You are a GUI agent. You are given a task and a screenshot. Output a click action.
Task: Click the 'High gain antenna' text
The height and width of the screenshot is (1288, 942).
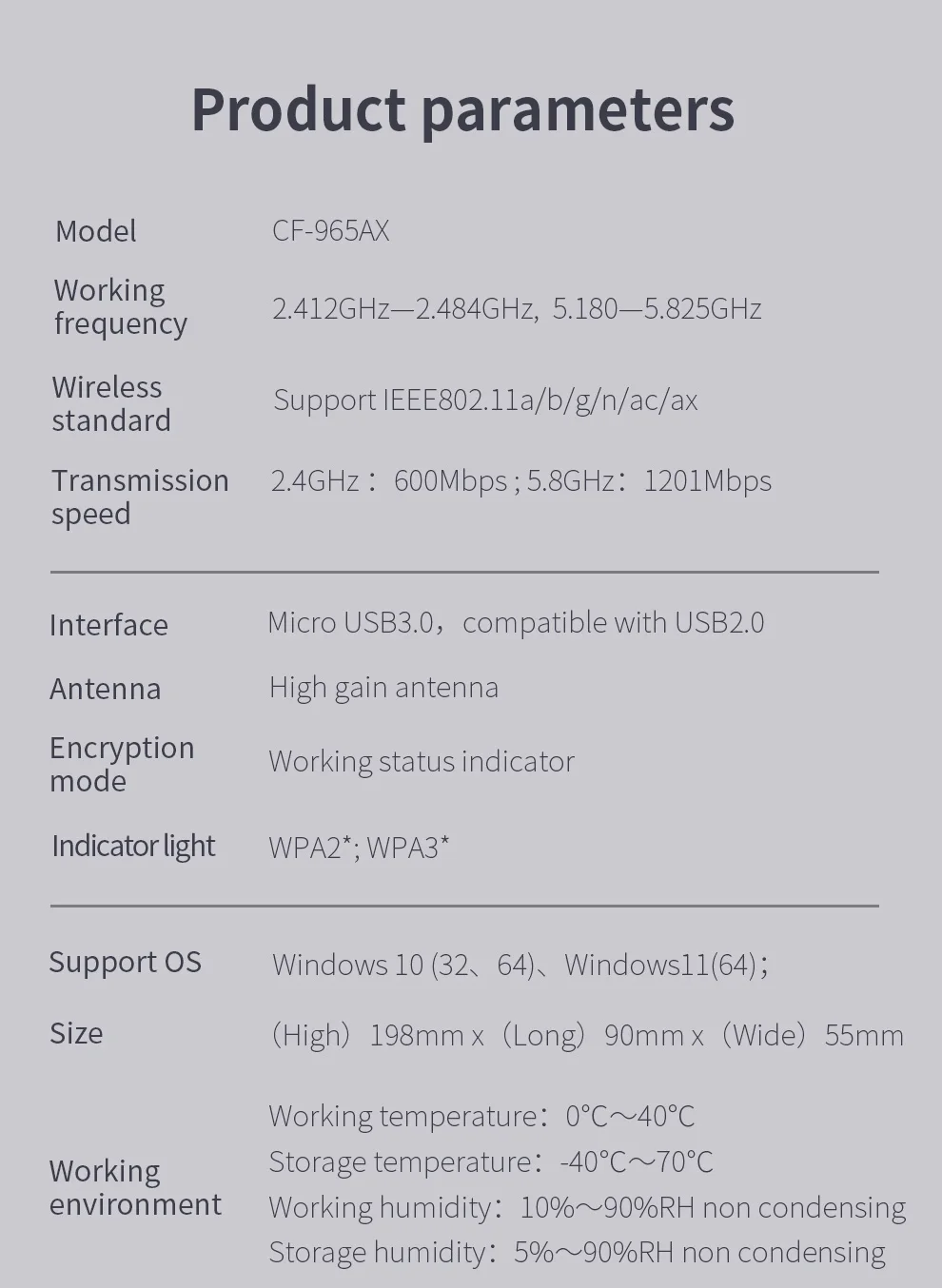click(383, 688)
